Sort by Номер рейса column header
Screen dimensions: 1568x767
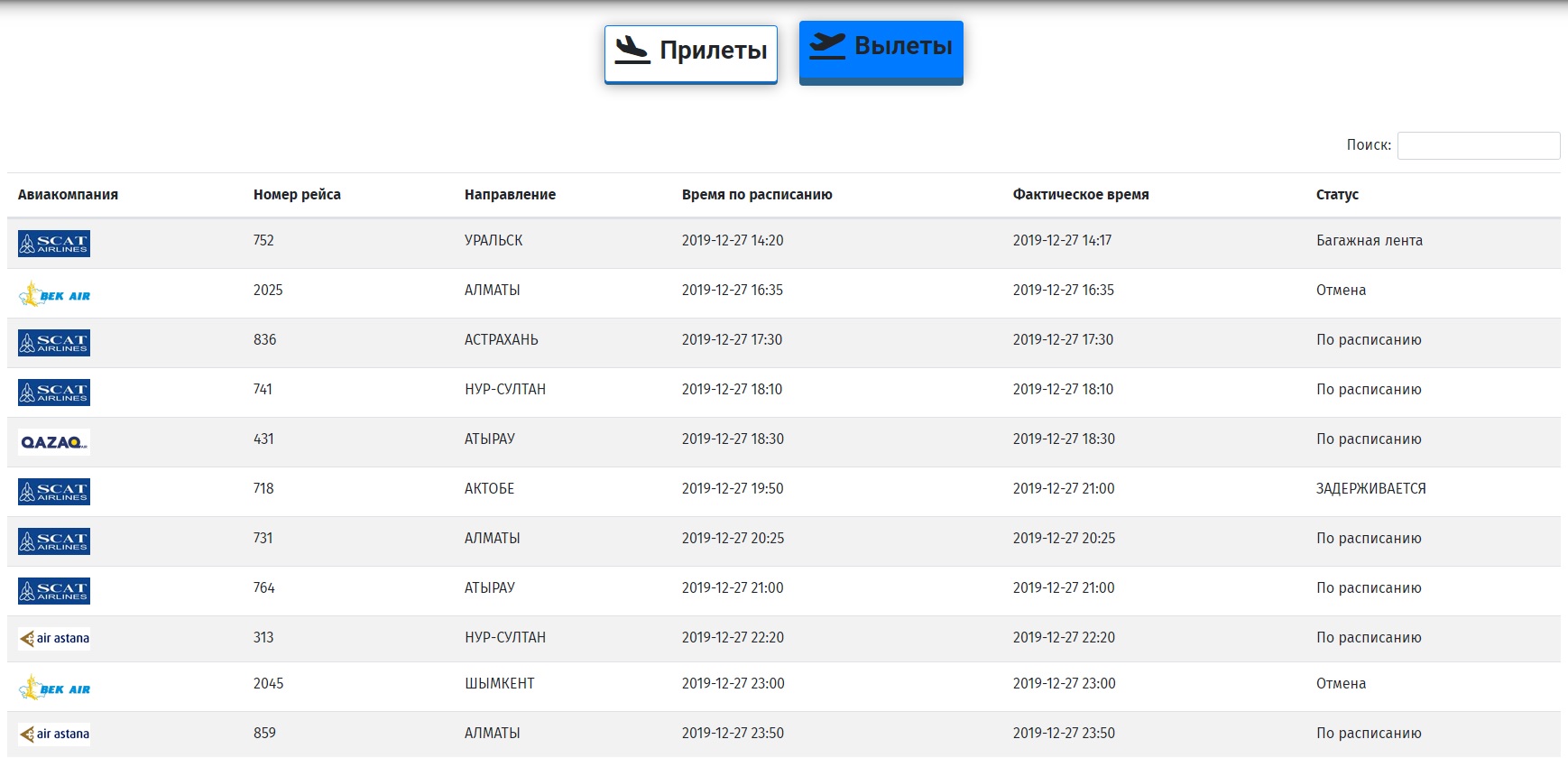(x=297, y=195)
